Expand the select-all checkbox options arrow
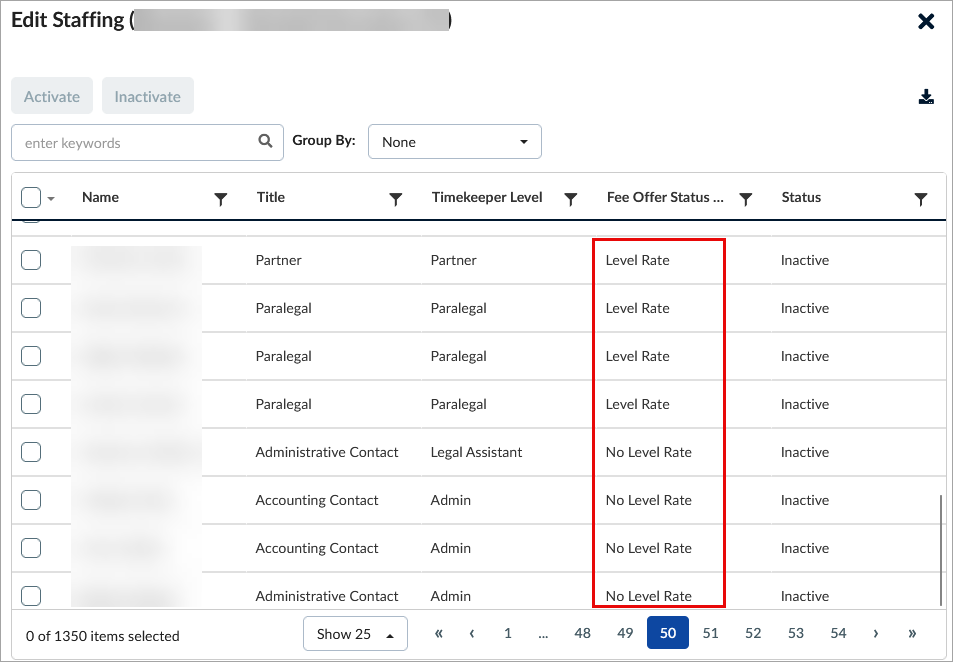The image size is (953, 662). coord(51,199)
